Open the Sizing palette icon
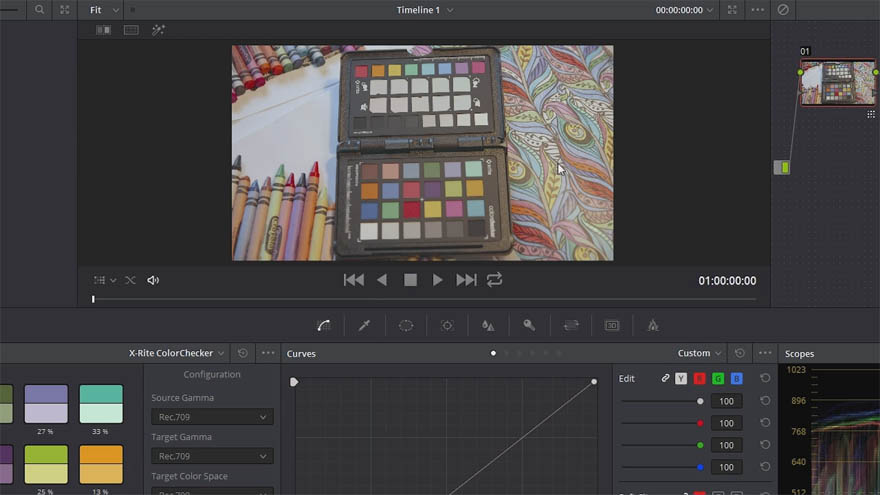This screenshot has height=495, width=880. pyautogui.click(x=571, y=326)
